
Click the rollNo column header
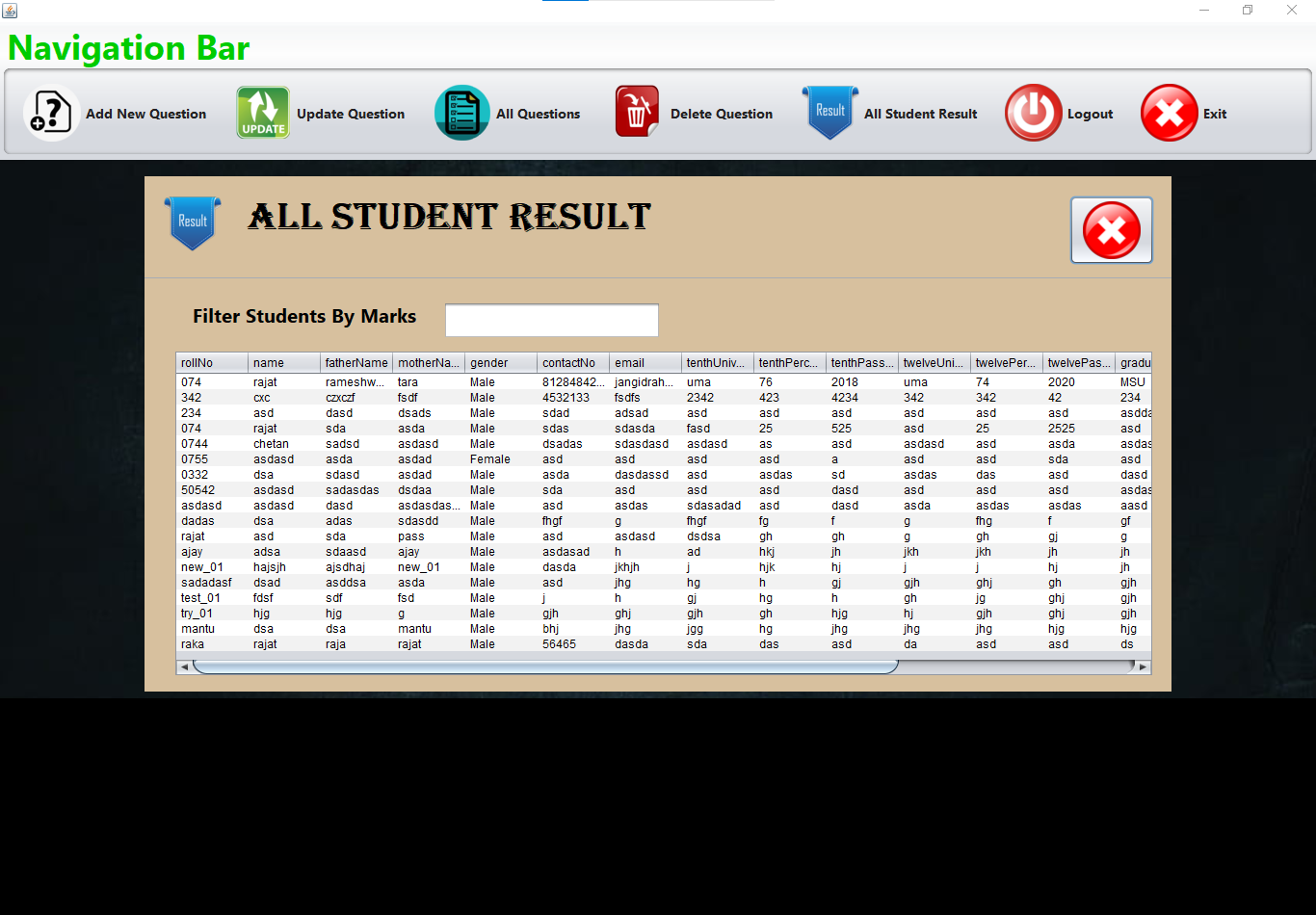click(212, 363)
